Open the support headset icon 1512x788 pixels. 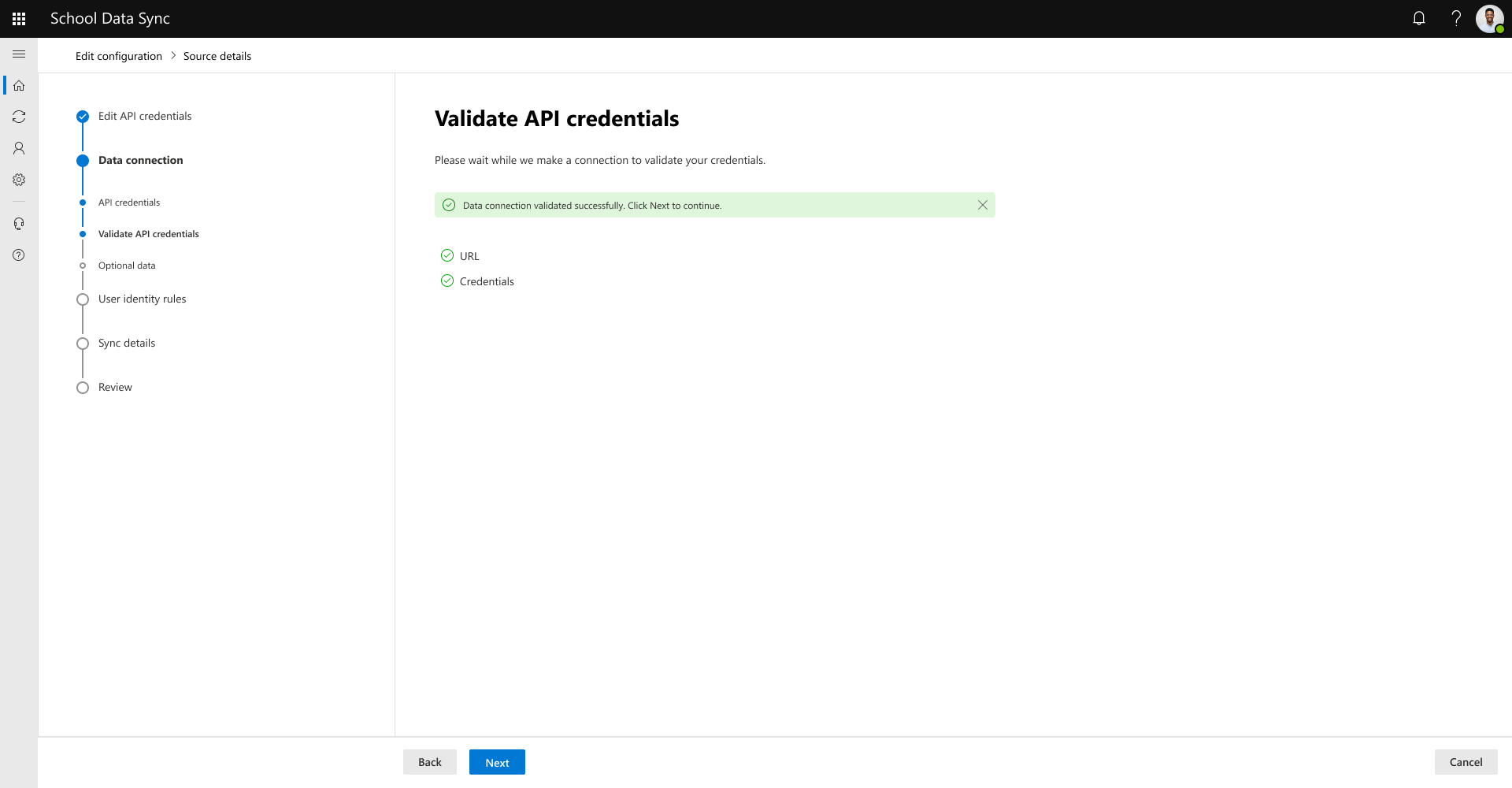click(x=19, y=224)
